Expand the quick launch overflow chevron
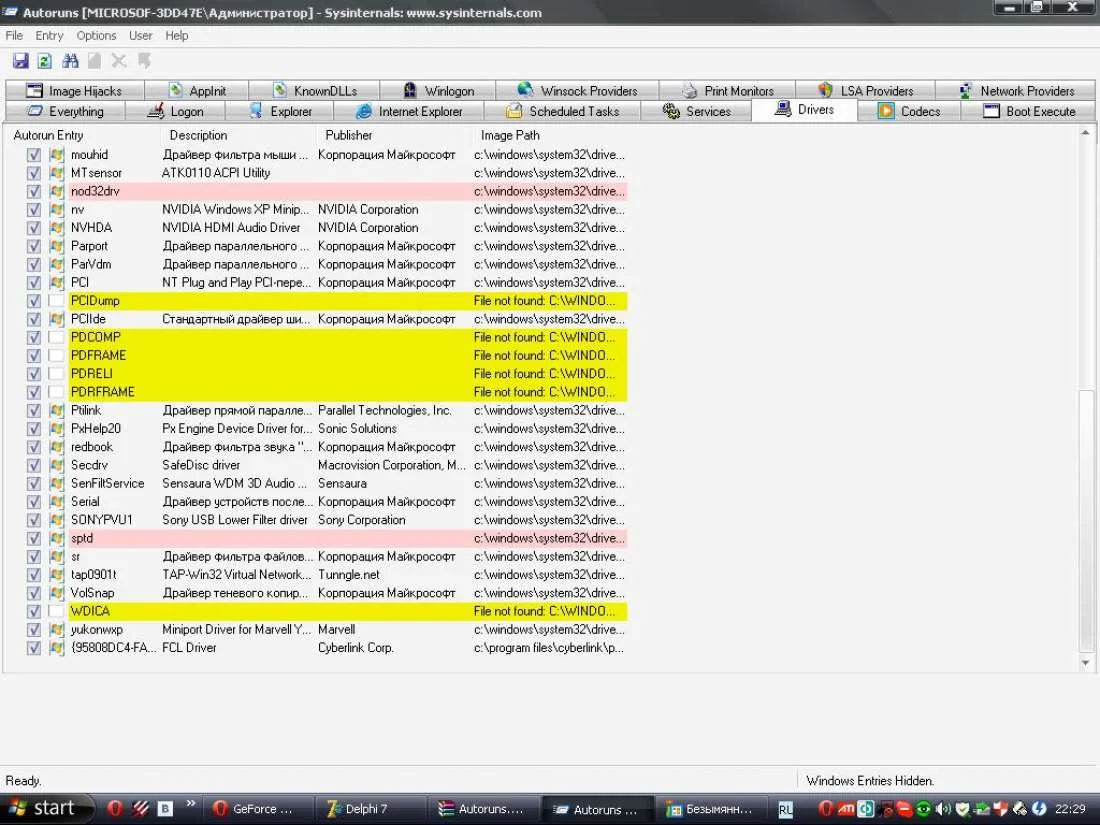The image size is (1100, 825). coord(190,803)
